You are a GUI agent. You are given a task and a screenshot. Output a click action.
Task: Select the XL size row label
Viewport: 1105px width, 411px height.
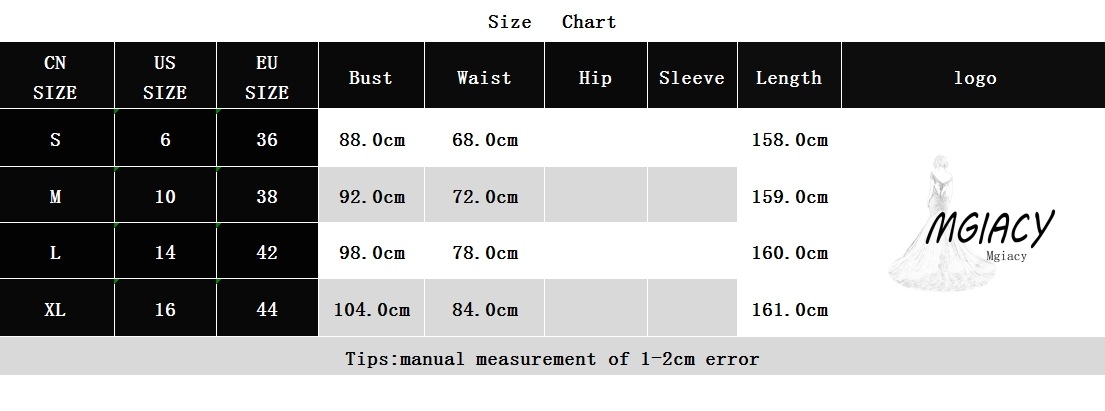56,308
